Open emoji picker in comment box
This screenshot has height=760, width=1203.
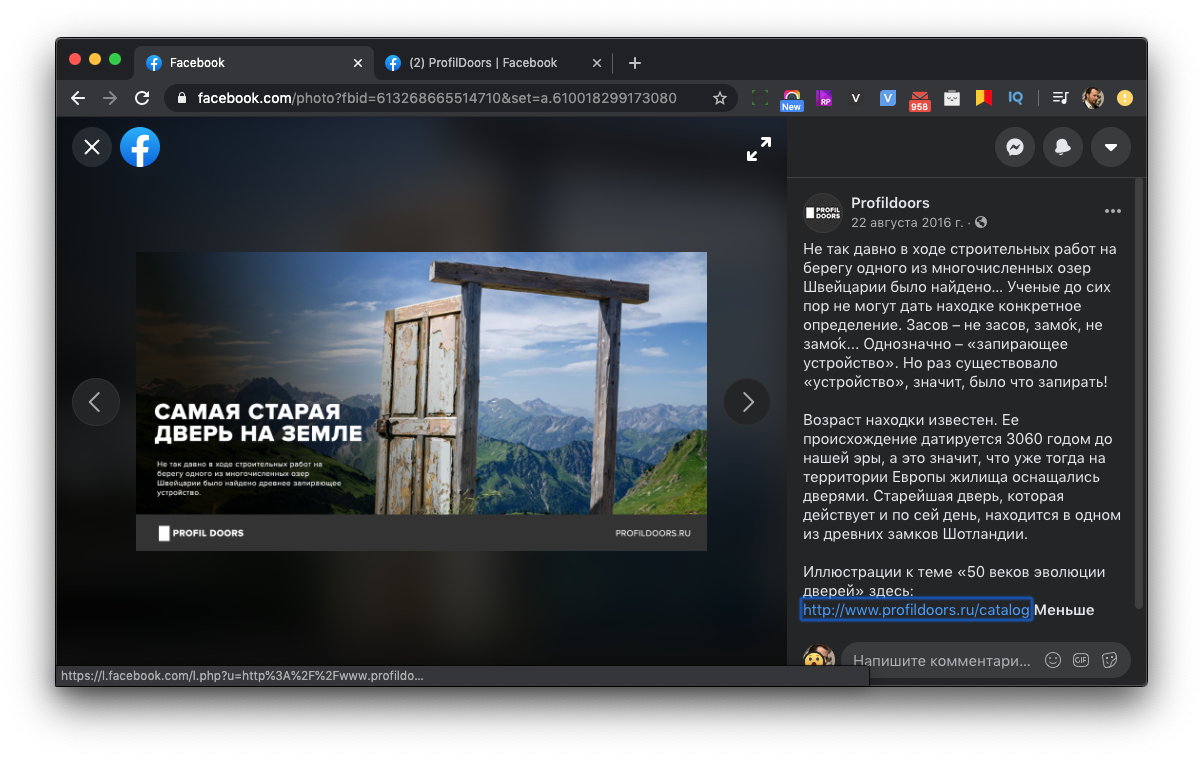pyautogui.click(x=1053, y=660)
